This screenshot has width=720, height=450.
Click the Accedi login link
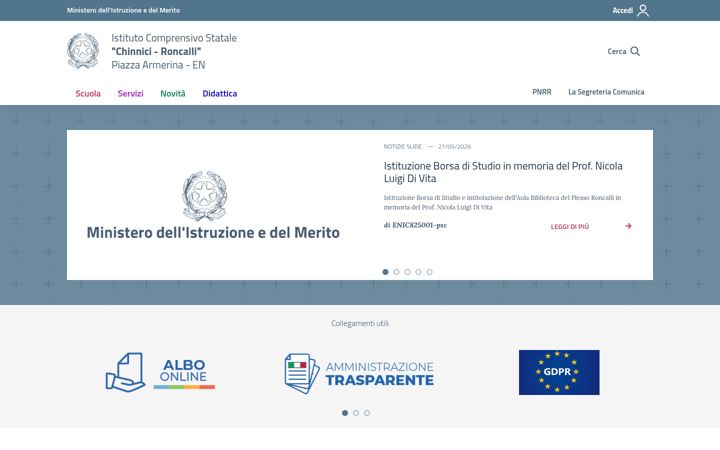(623, 10)
